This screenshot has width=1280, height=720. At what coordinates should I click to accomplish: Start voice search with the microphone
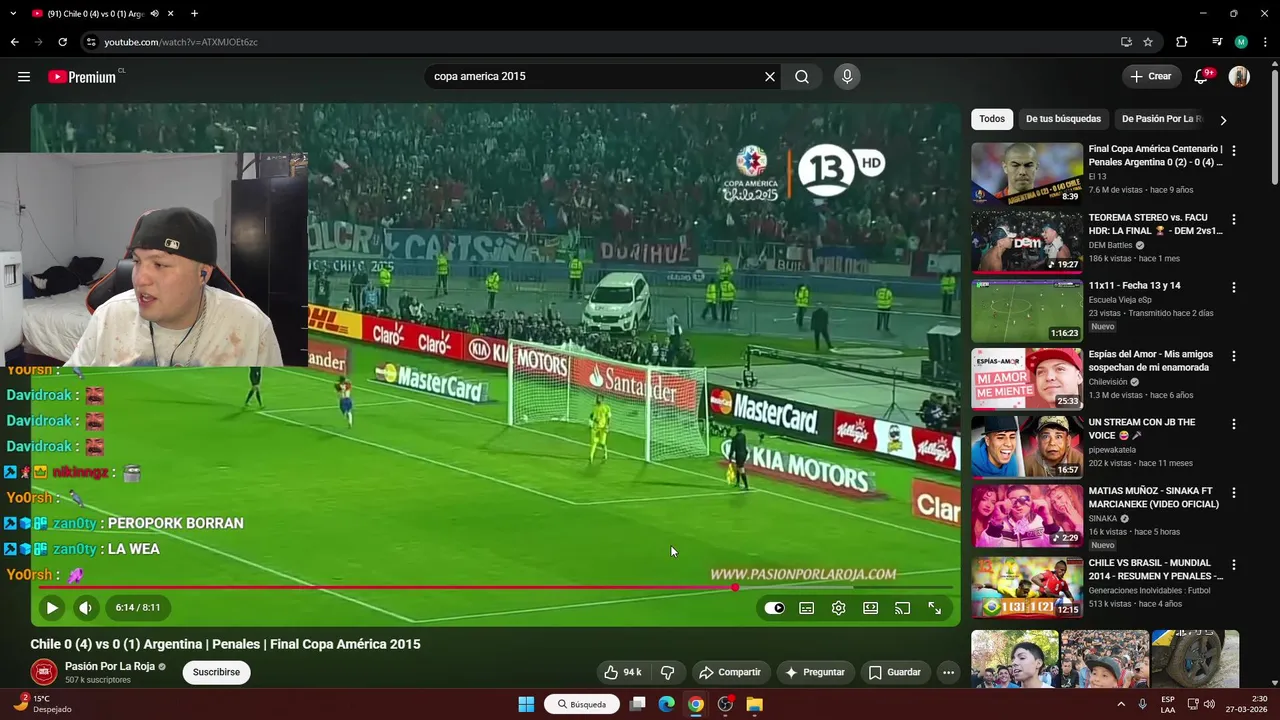tap(847, 76)
